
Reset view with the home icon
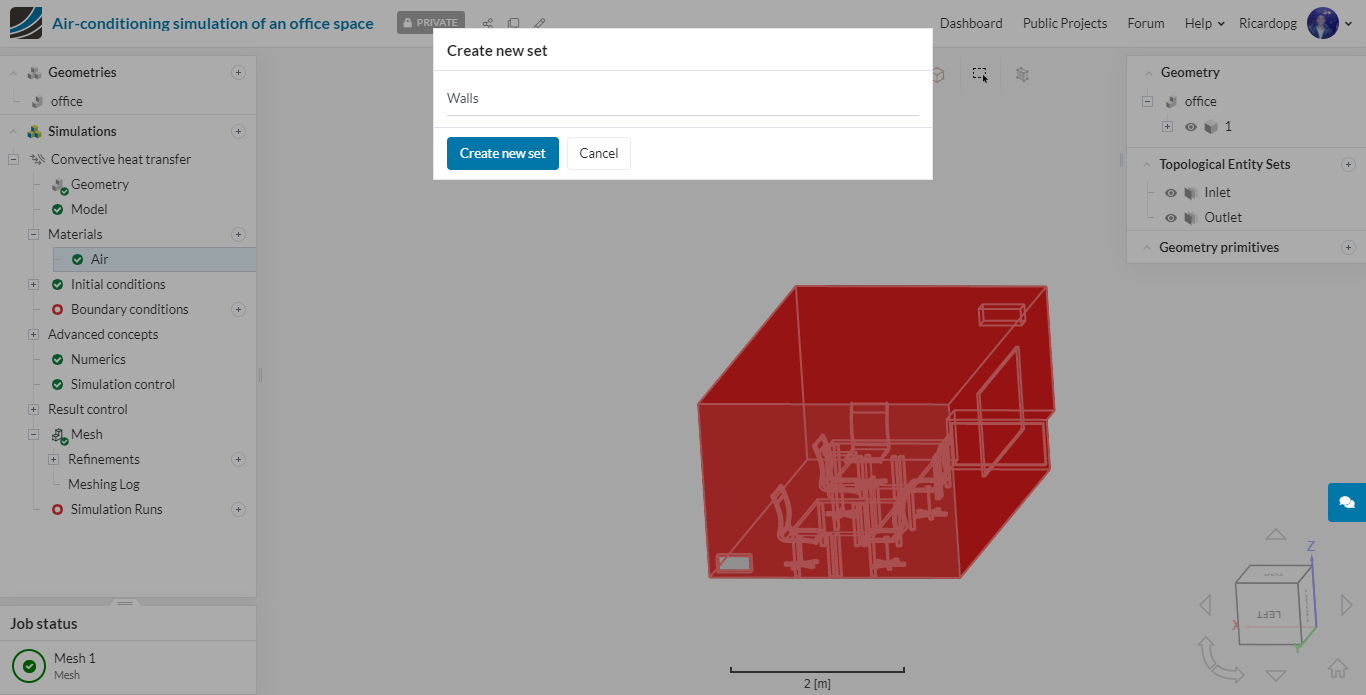click(x=1338, y=668)
